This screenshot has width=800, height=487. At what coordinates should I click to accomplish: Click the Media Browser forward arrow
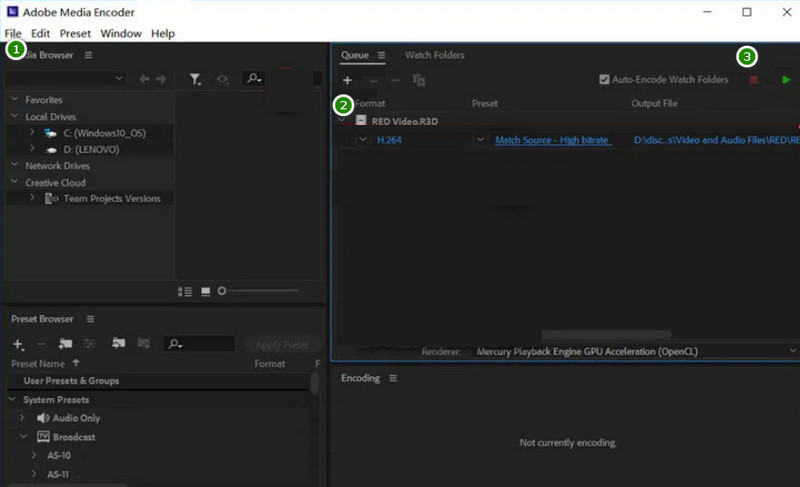pos(161,79)
